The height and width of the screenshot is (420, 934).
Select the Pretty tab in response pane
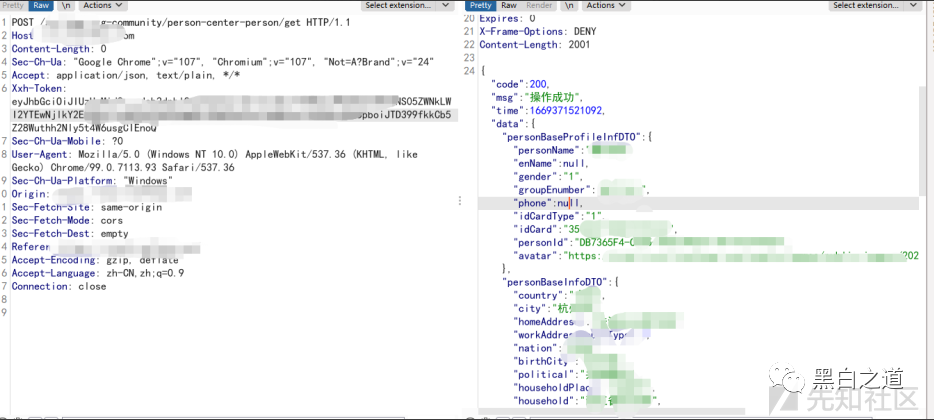tap(481, 6)
